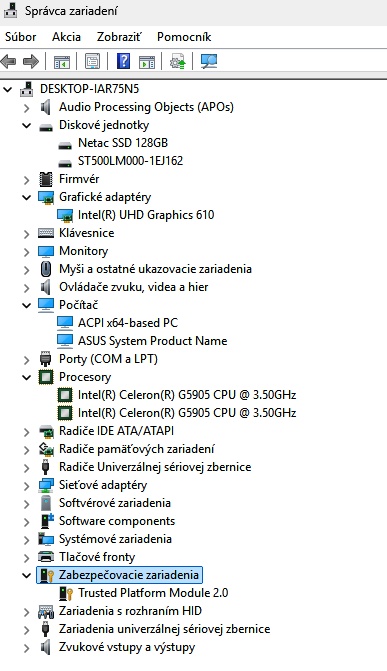The image size is (387, 671).
Task: Select Myši a ostatné ukazovacie zariadenia label
Action: (x=155, y=269)
